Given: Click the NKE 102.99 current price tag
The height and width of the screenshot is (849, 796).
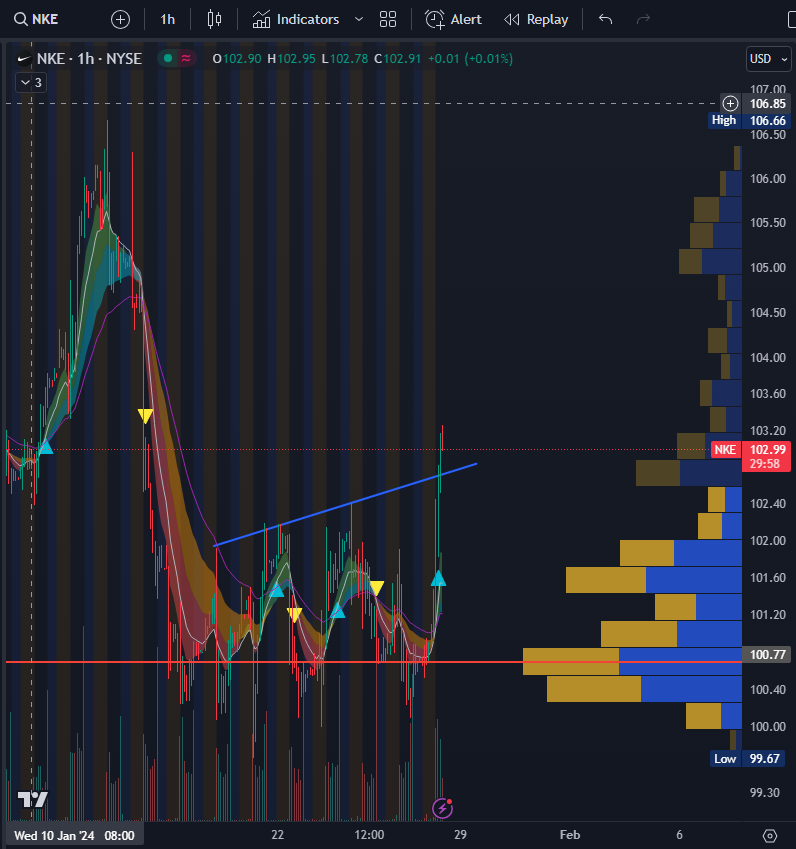Looking at the screenshot, I should click(750, 456).
